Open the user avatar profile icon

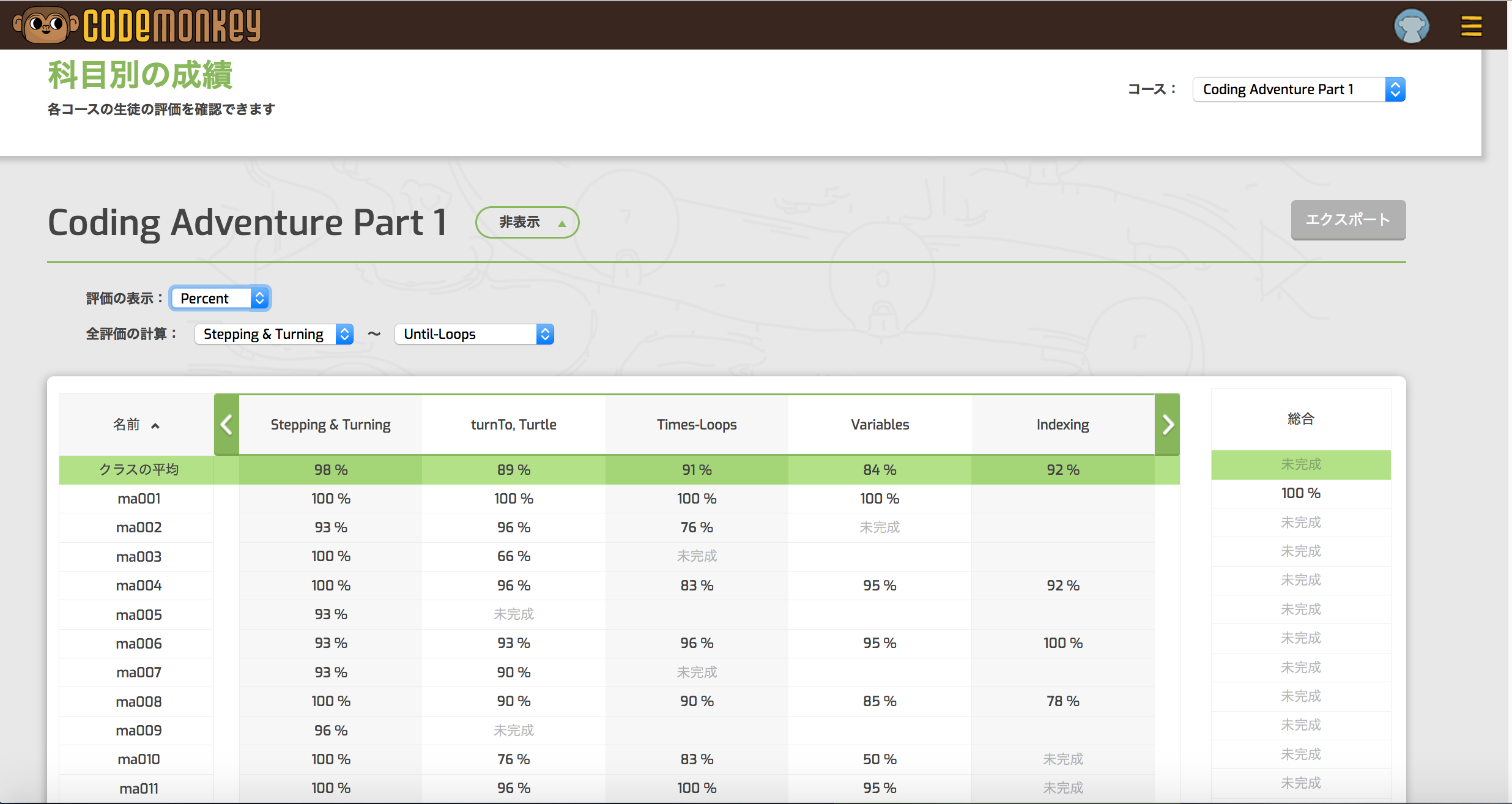[1411, 26]
